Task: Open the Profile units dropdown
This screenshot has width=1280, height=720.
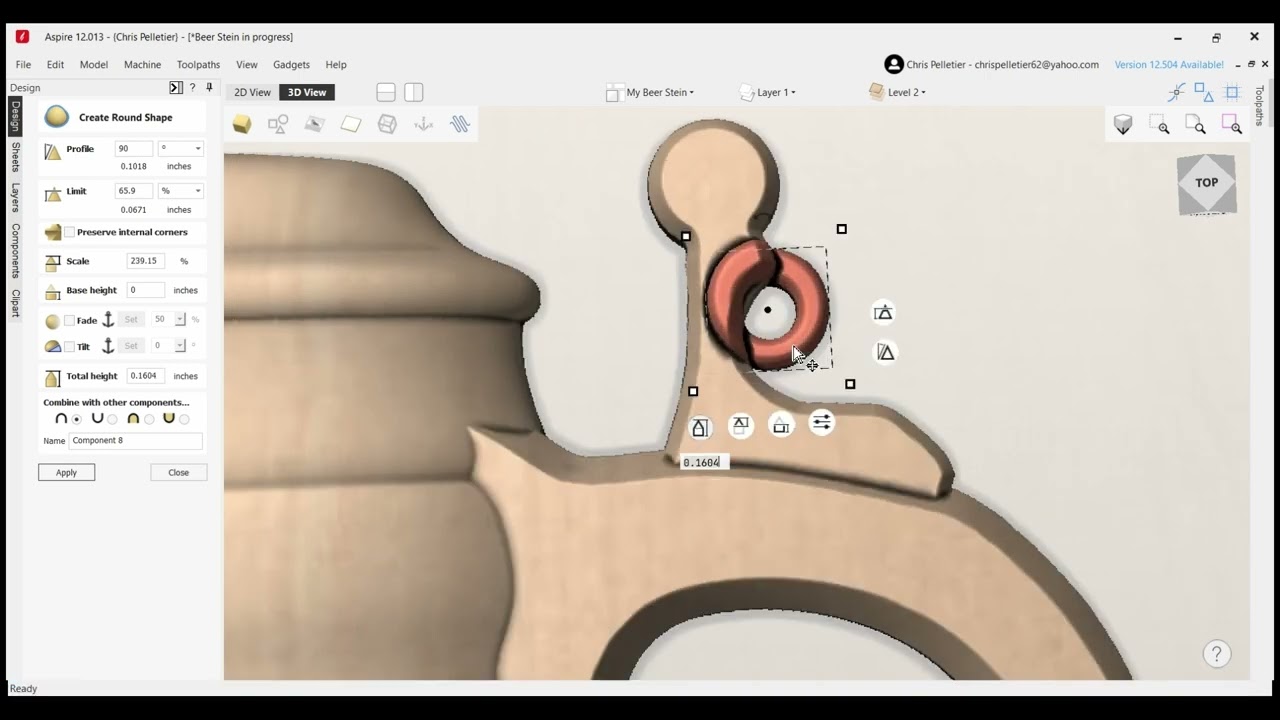Action: pyautogui.click(x=181, y=149)
